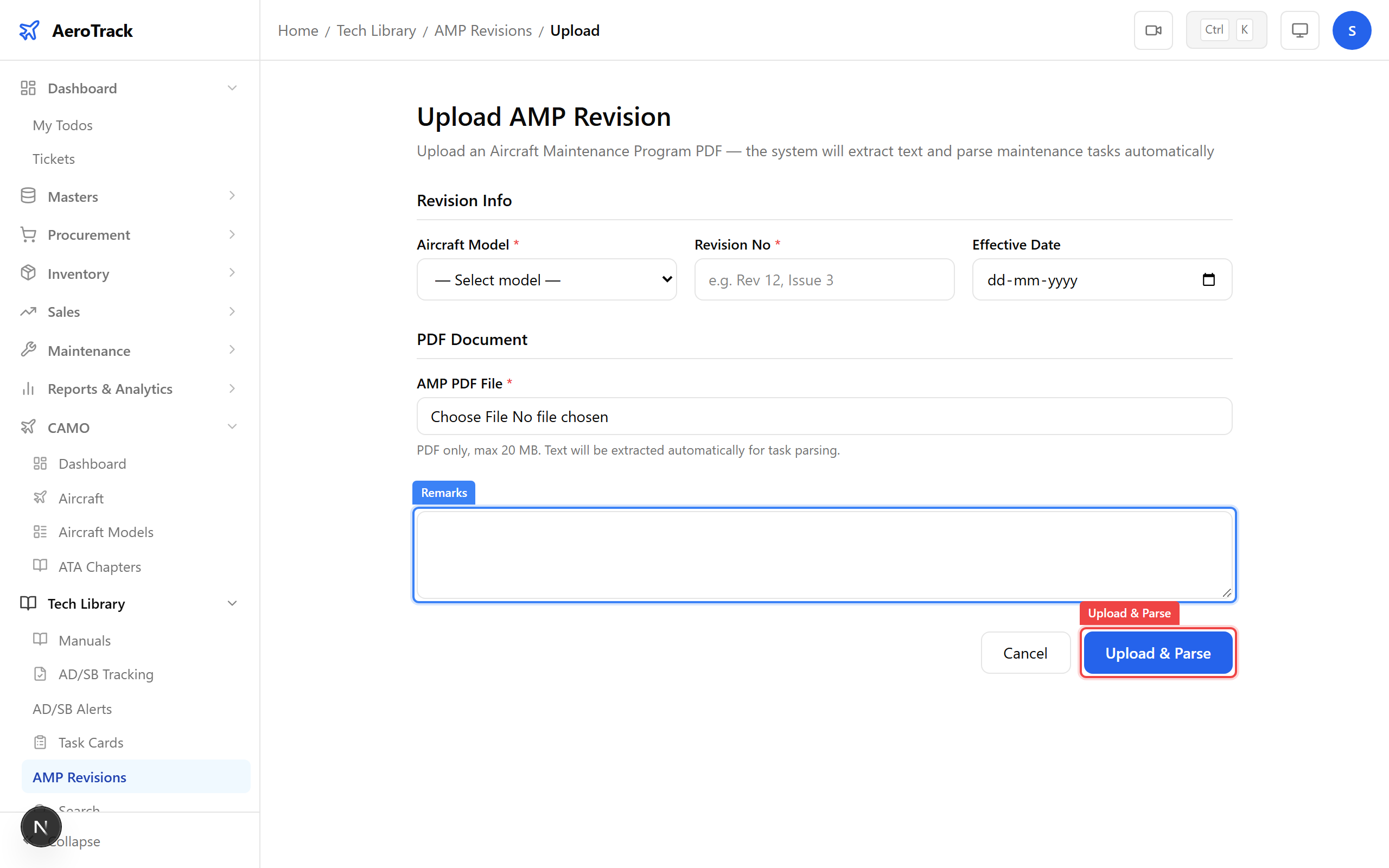Viewport: 1389px width, 868px height.
Task: Click the Upload & Parse button
Action: click(1158, 653)
